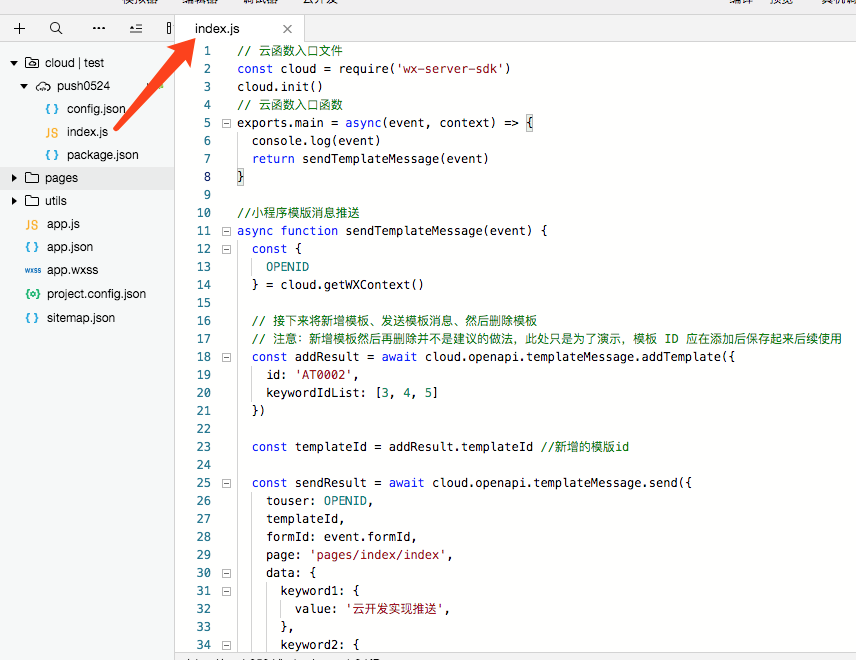Switch to the index.js tab
This screenshot has height=660, width=856.
tap(217, 28)
